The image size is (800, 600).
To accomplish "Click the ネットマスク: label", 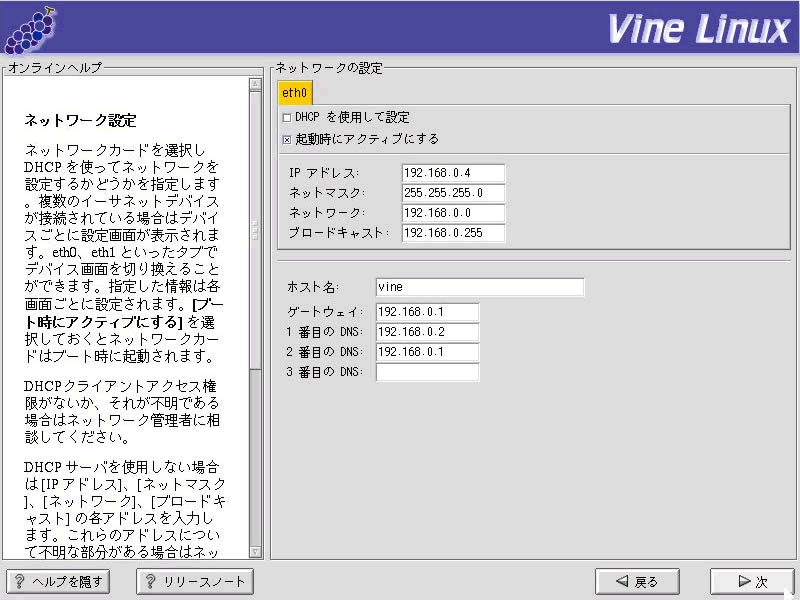I will coord(327,193).
